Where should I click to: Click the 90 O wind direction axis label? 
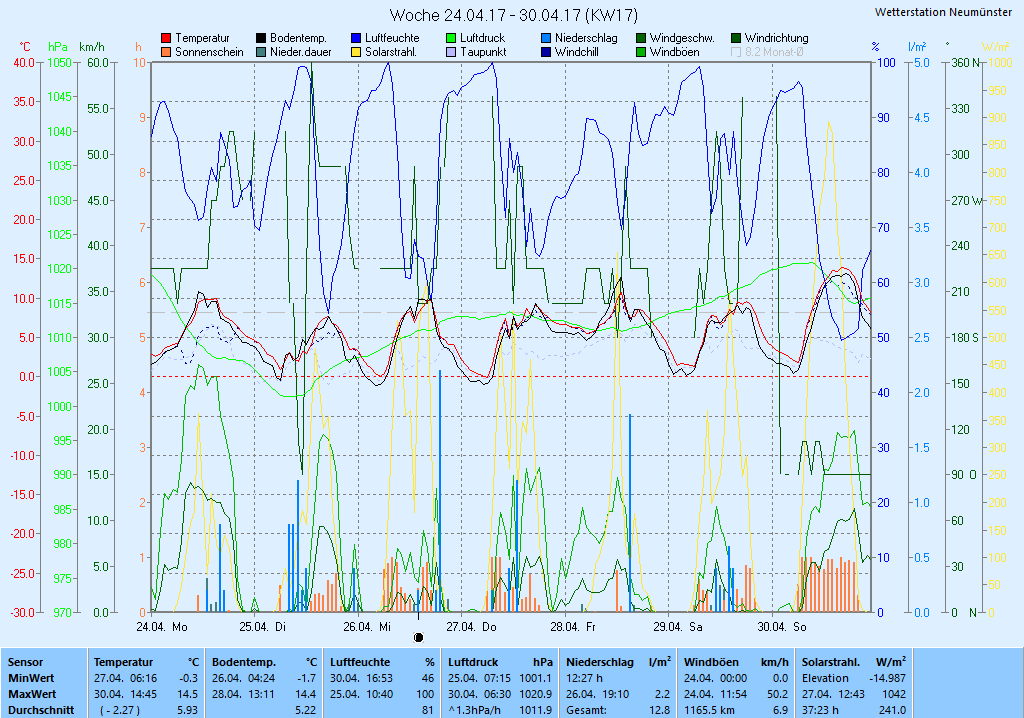964,475
